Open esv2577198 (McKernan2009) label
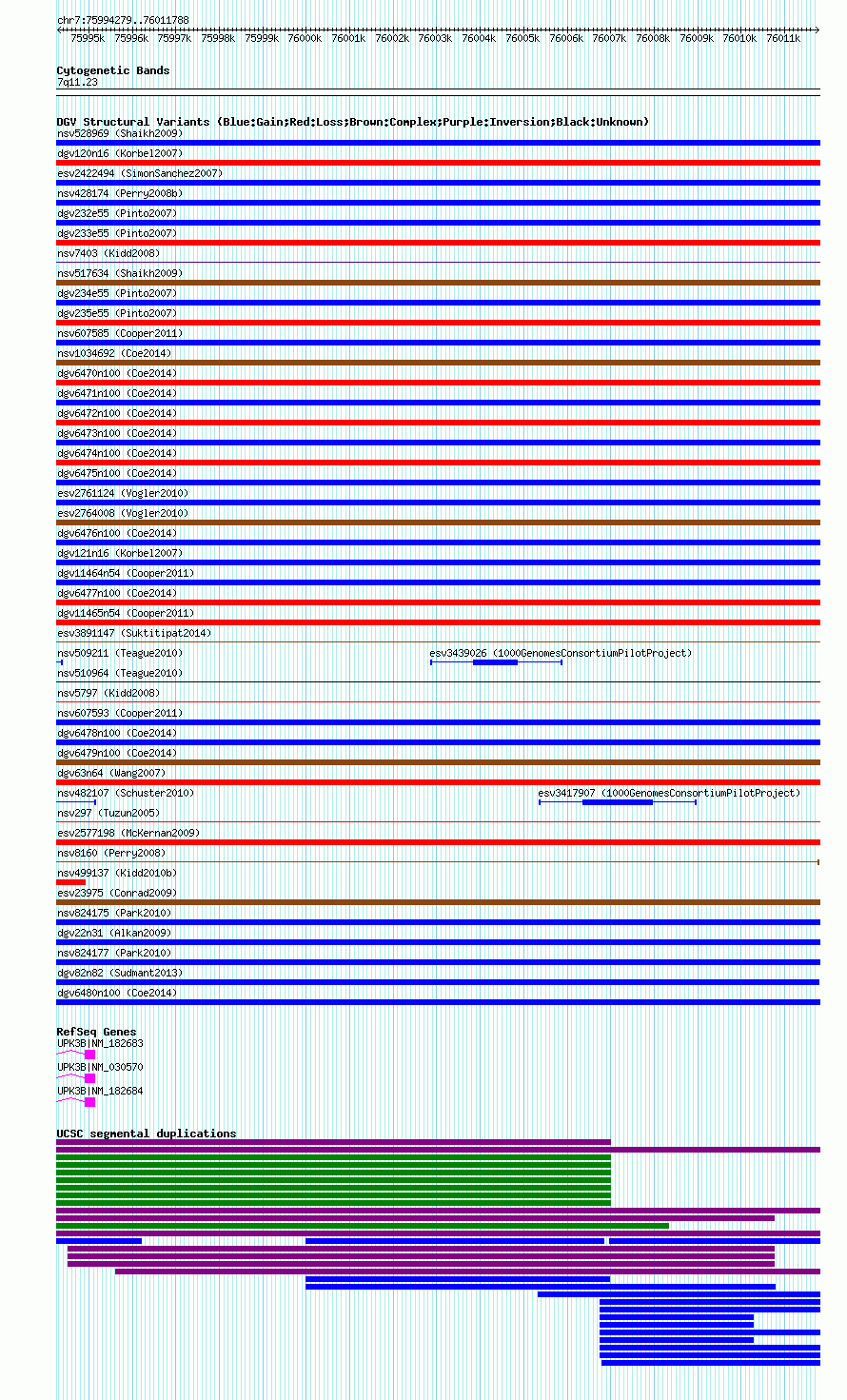This screenshot has width=847, height=1400. coord(128,833)
